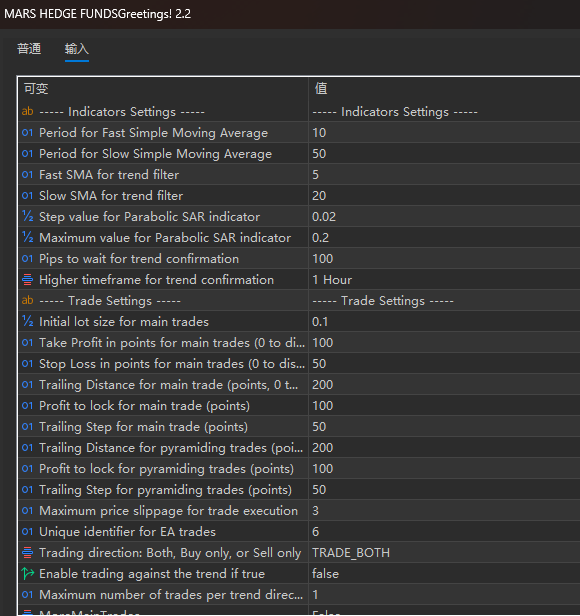
Task: Select the 'Profit to lock for main trade (points)' label
Action: (x=144, y=406)
